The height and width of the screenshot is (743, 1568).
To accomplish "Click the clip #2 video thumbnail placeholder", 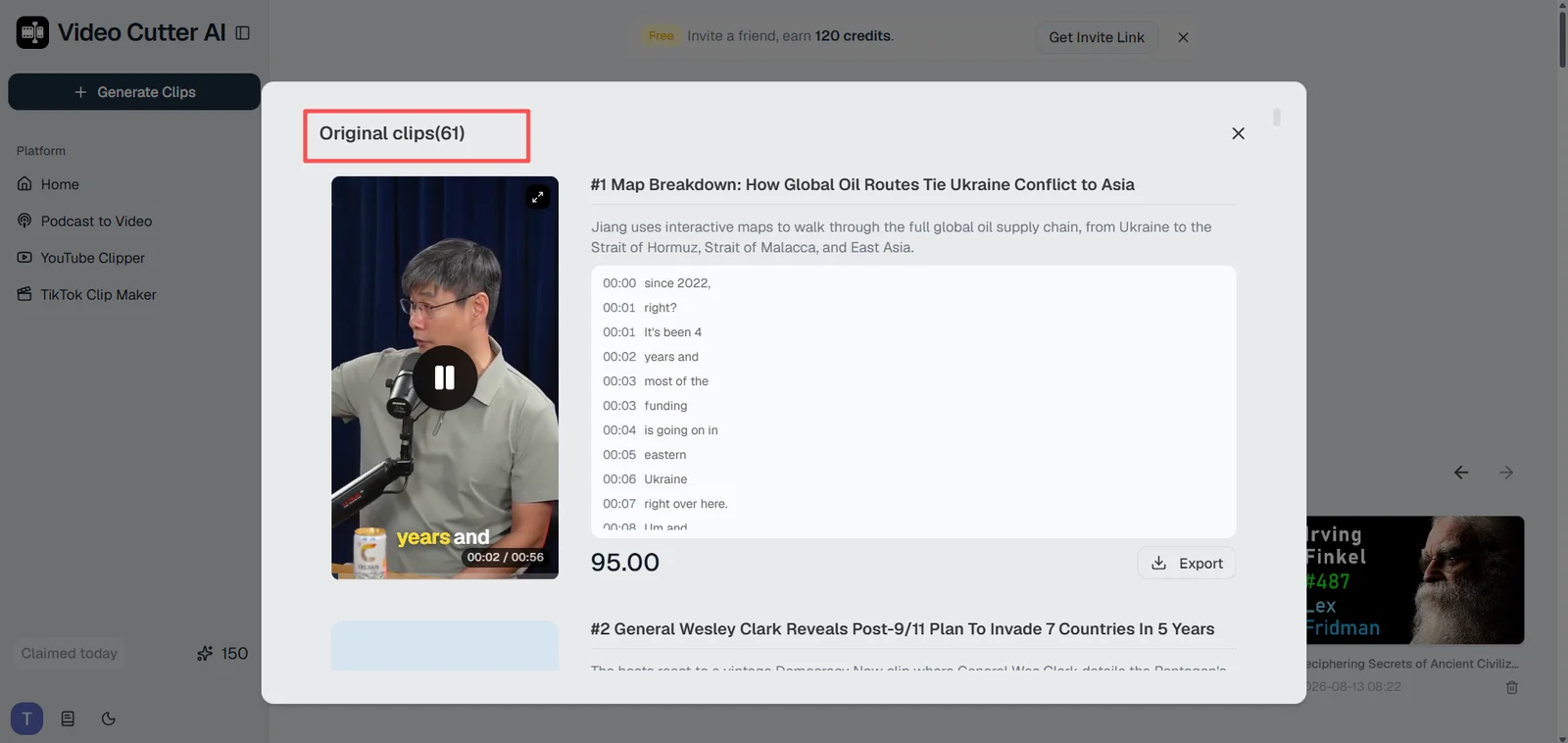I will click(445, 646).
